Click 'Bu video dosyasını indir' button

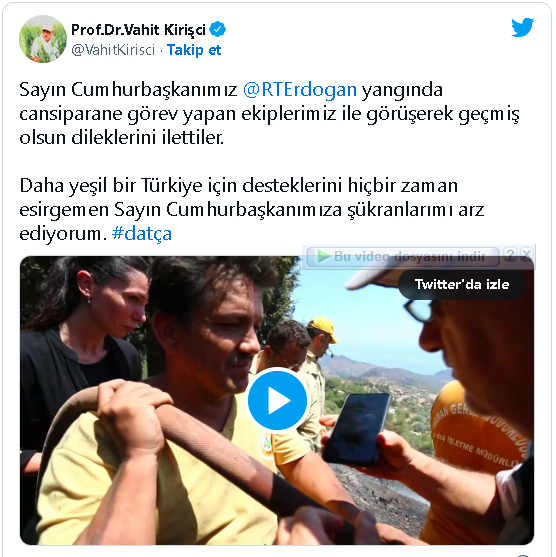pyautogui.click(x=403, y=256)
